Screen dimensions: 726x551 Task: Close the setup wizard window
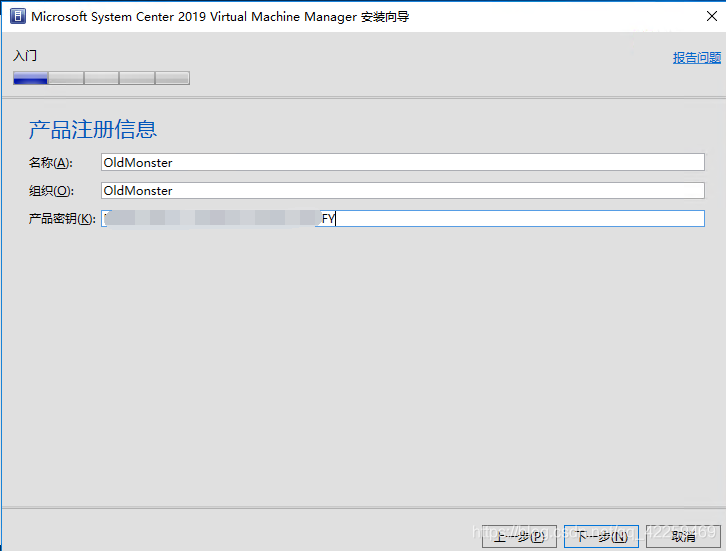pos(712,16)
